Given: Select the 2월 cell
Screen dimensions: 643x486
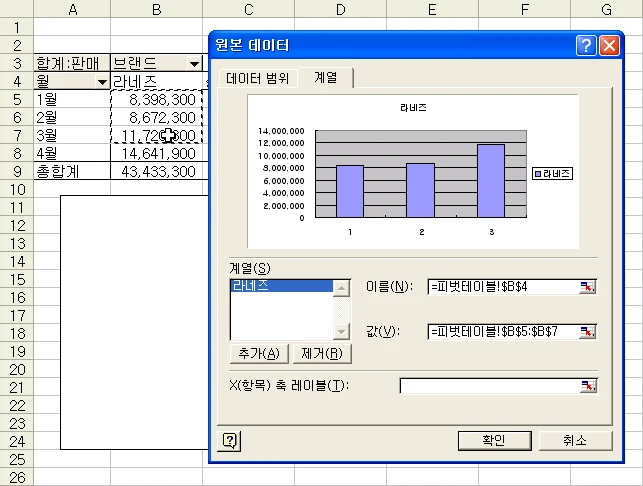Looking at the screenshot, I should (72, 117).
